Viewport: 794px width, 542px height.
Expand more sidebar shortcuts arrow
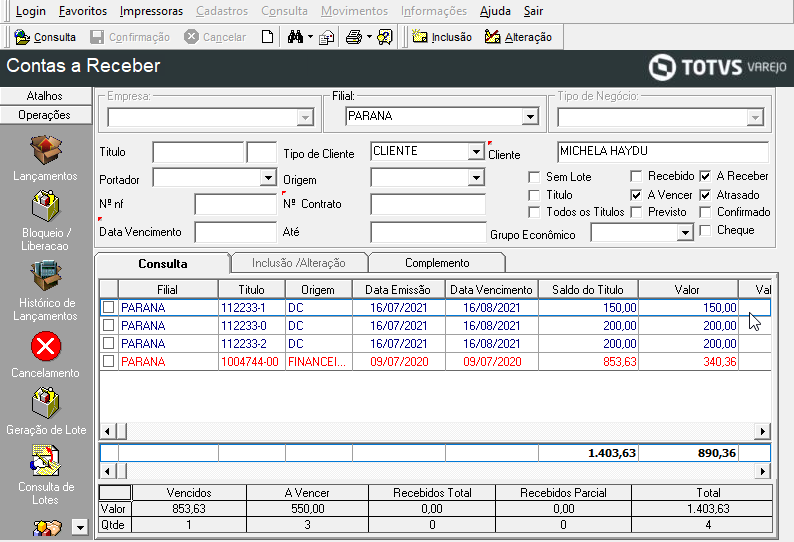[80, 528]
